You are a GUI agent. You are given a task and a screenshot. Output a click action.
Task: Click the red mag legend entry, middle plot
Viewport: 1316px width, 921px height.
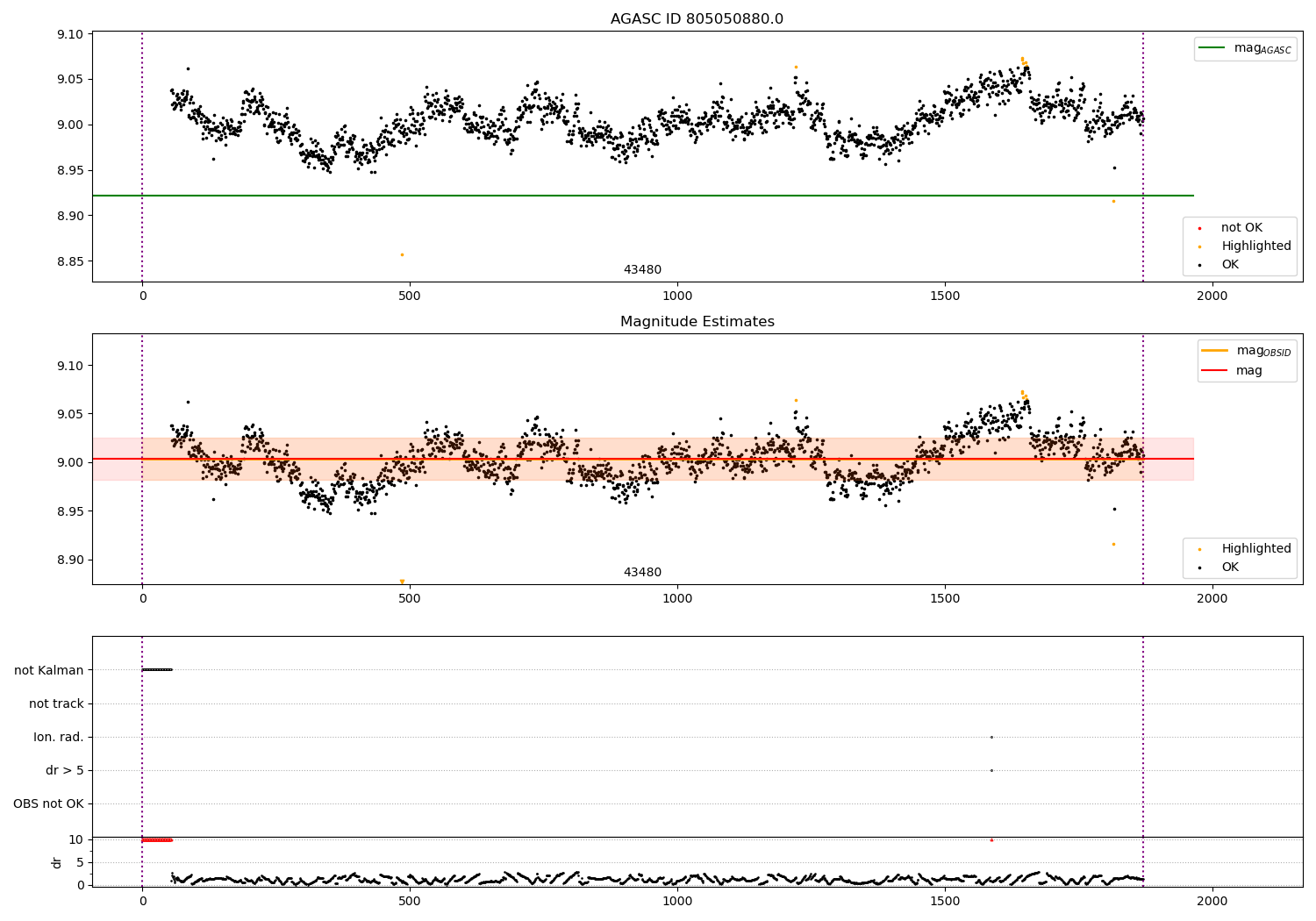[1232, 370]
